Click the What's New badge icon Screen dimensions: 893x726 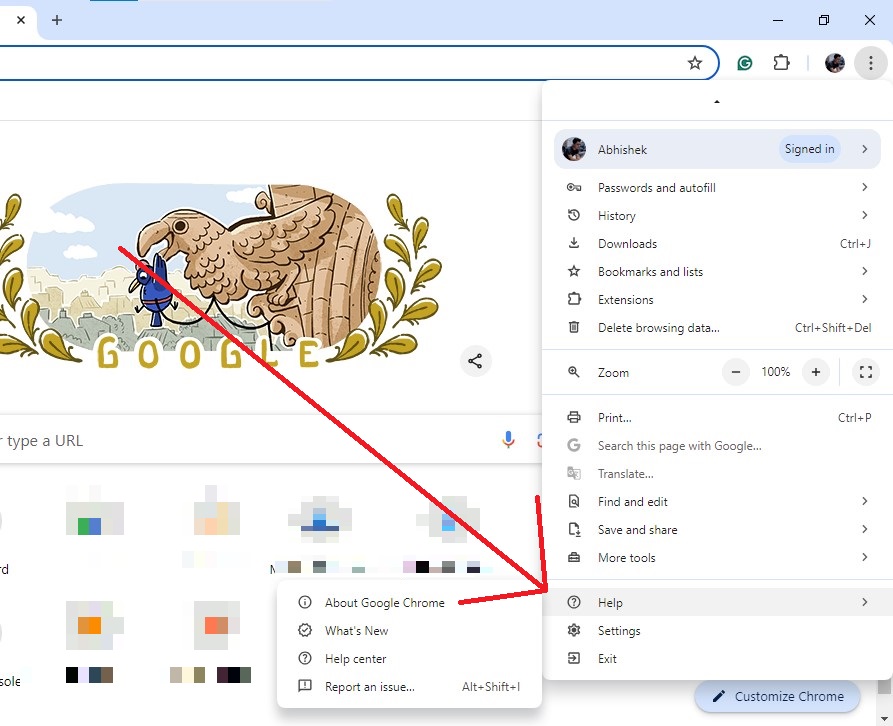pyautogui.click(x=305, y=630)
